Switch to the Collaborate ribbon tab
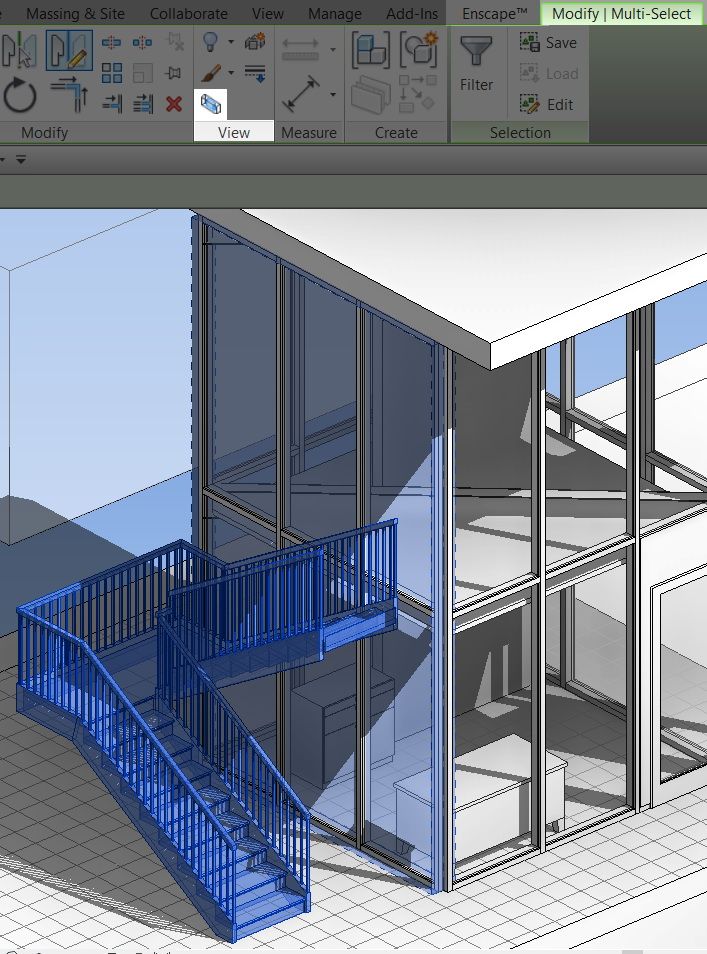This screenshot has width=707, height=954. point(188,14)
